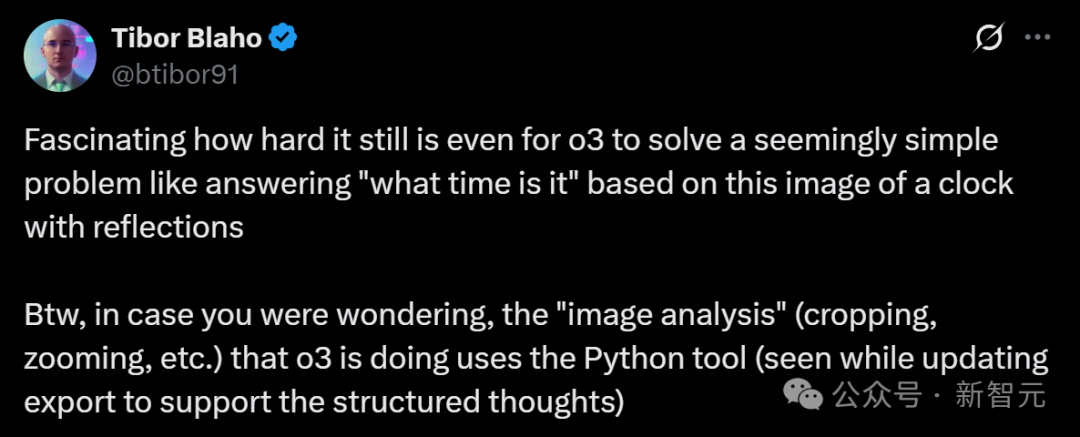This screenshot has width=1080, height=437.
Task: Click "with reflections" ending the first paragraph
Action: [x=134, y=227]
